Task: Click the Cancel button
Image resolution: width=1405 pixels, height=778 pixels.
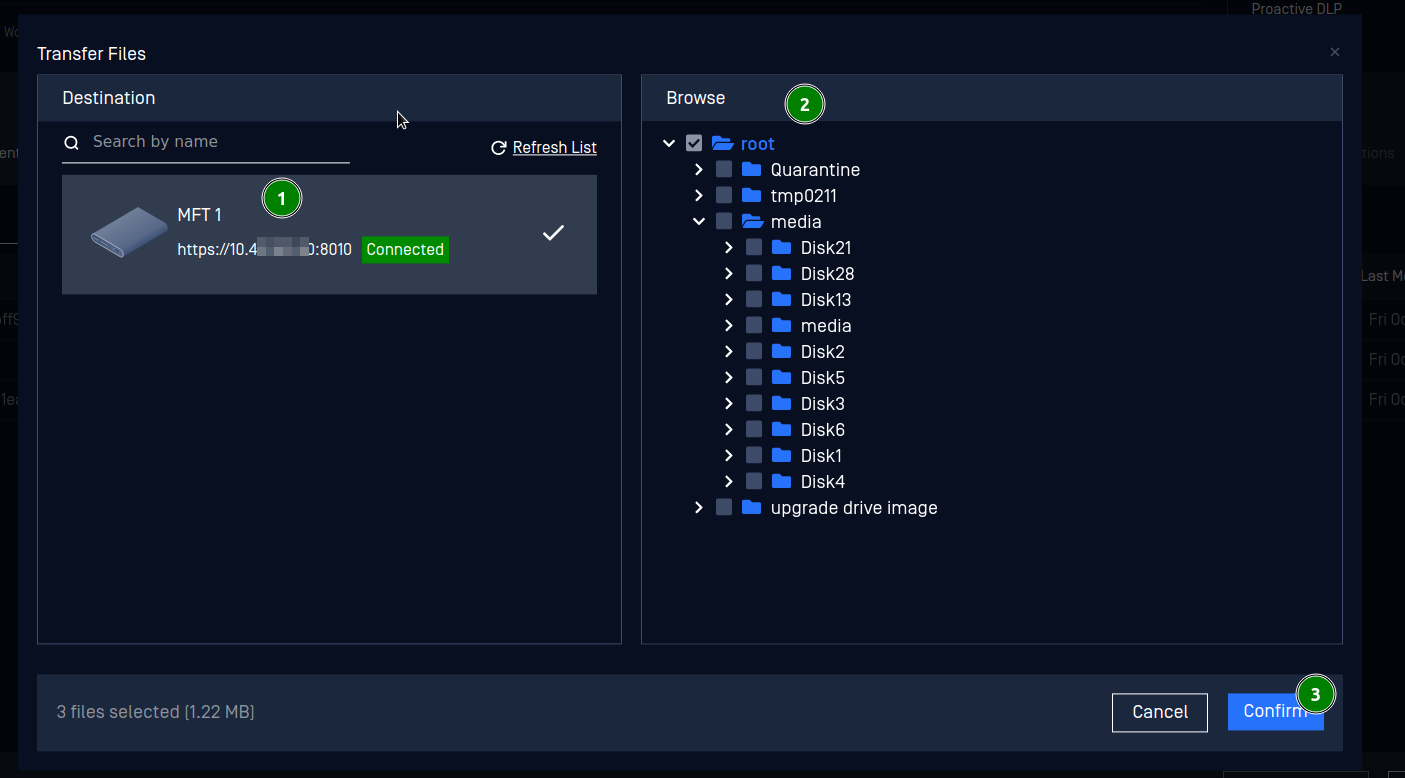Action: [x=1159, y=712]
